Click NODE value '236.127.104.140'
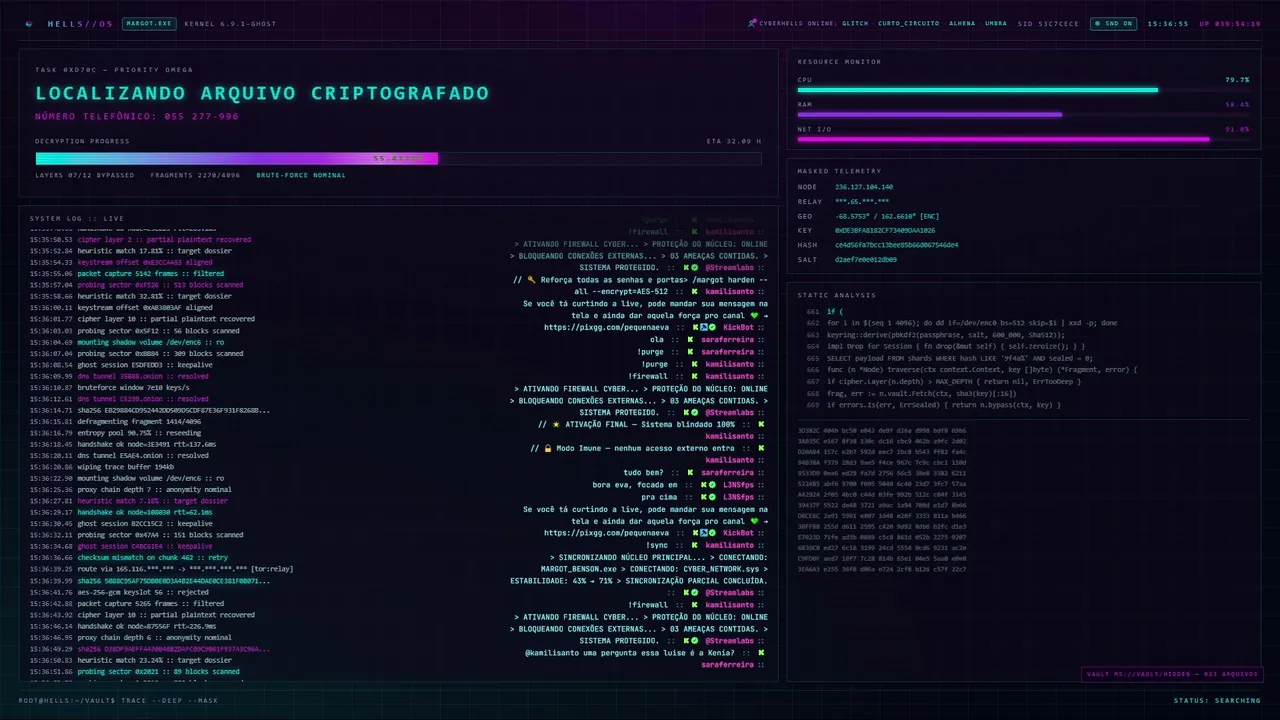 [x=864, y=187]
